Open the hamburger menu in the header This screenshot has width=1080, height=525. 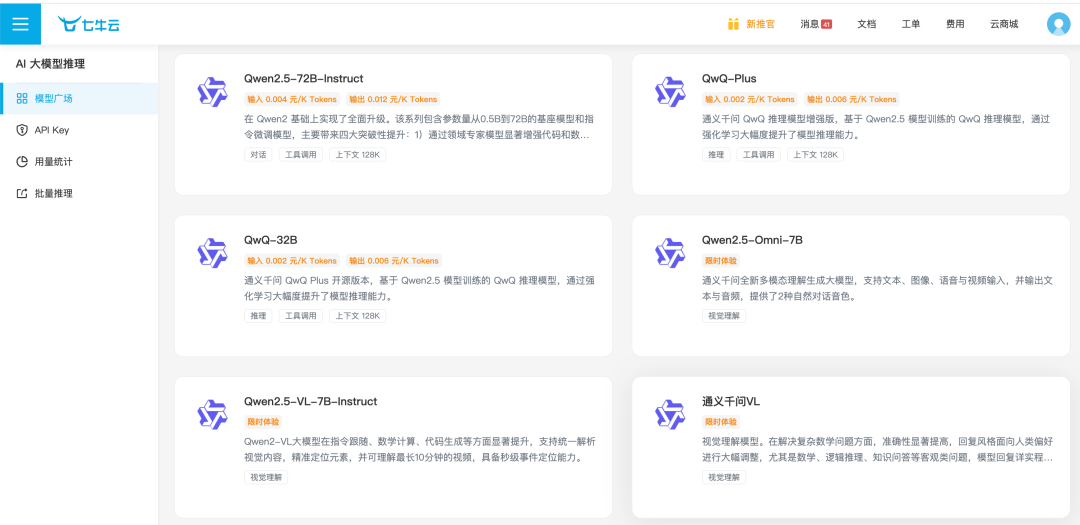pyautogui.click(x=21, y=23)
